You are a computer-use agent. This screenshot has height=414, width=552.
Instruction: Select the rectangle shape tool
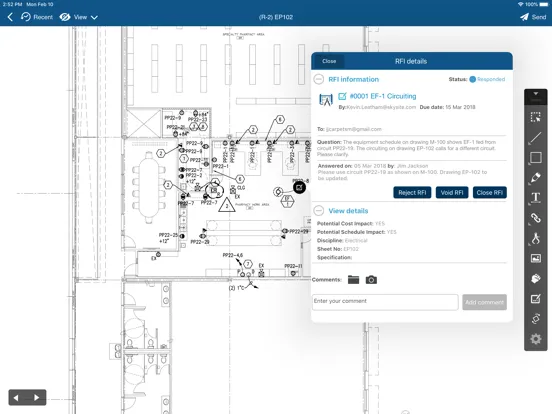[535, 158]
